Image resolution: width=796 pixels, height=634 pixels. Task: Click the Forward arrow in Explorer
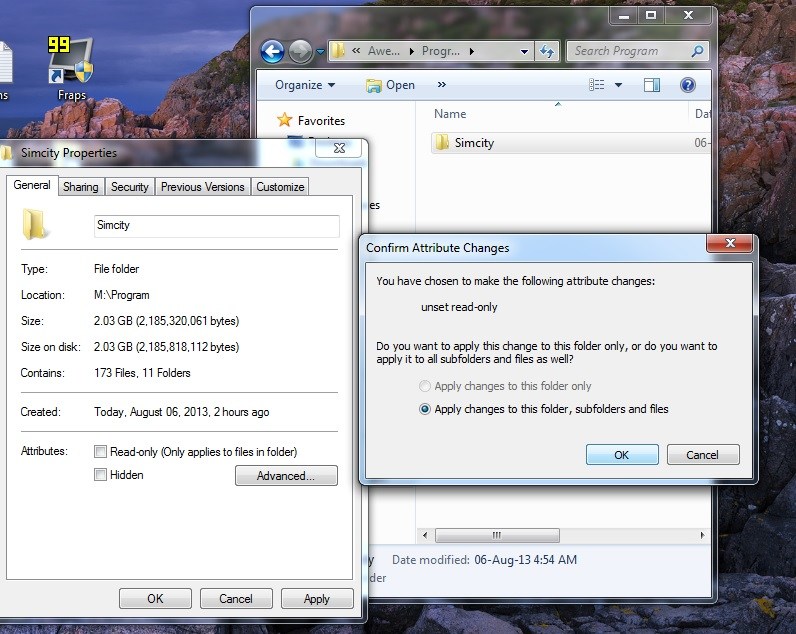click(x=300, y=51)
